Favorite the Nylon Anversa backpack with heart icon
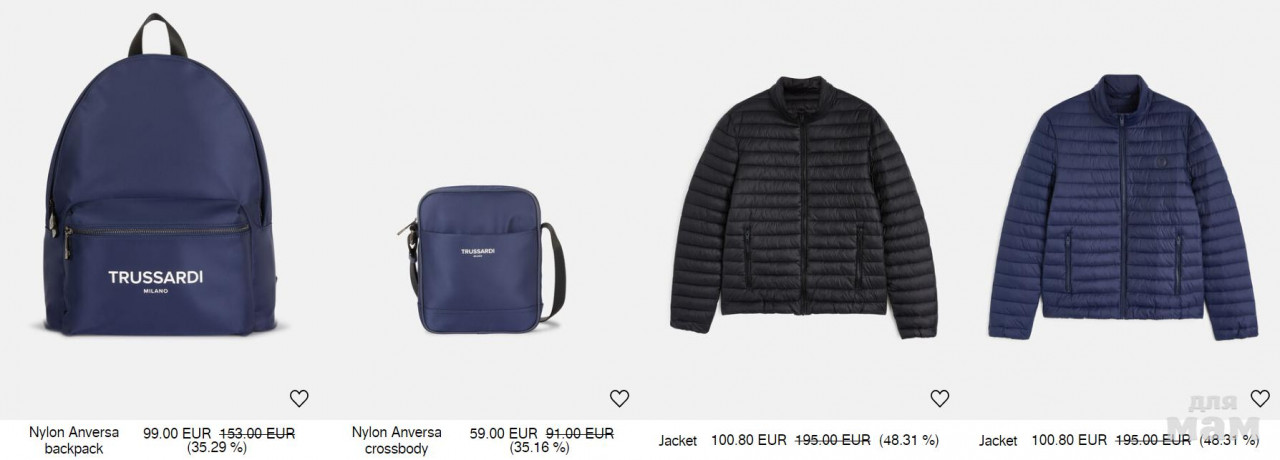Image resolution: width=1280 pixels, height=460 pixels. click(299, 398)
